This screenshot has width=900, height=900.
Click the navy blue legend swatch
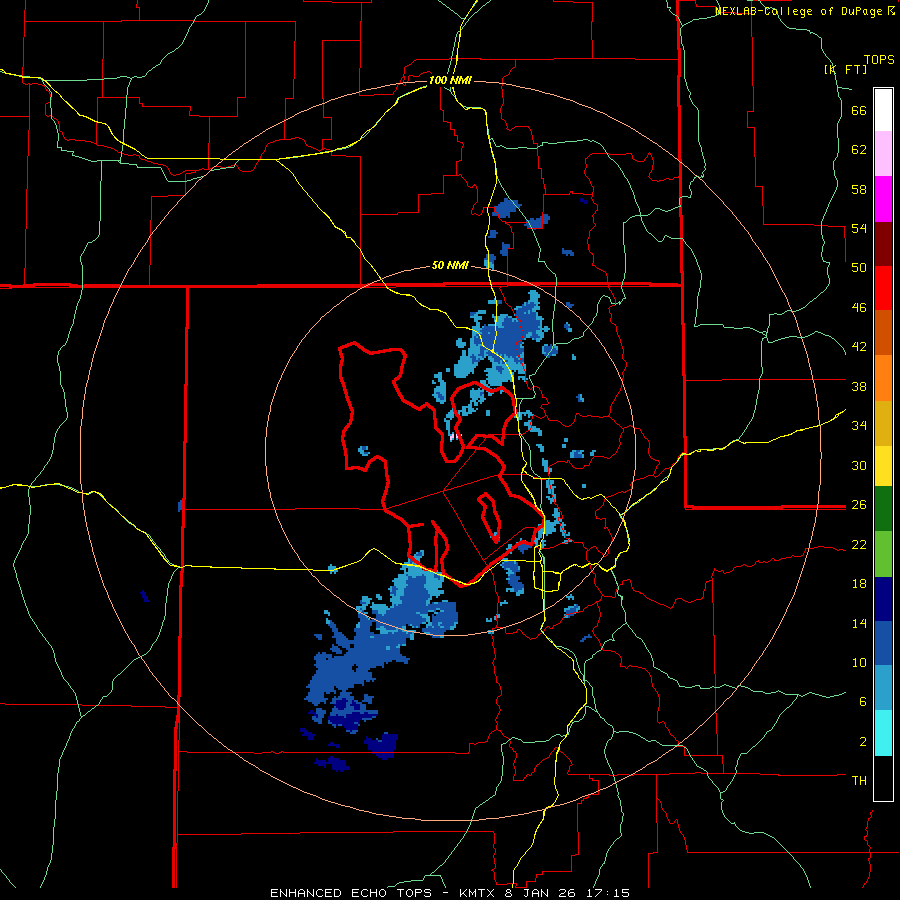(883, 599)
